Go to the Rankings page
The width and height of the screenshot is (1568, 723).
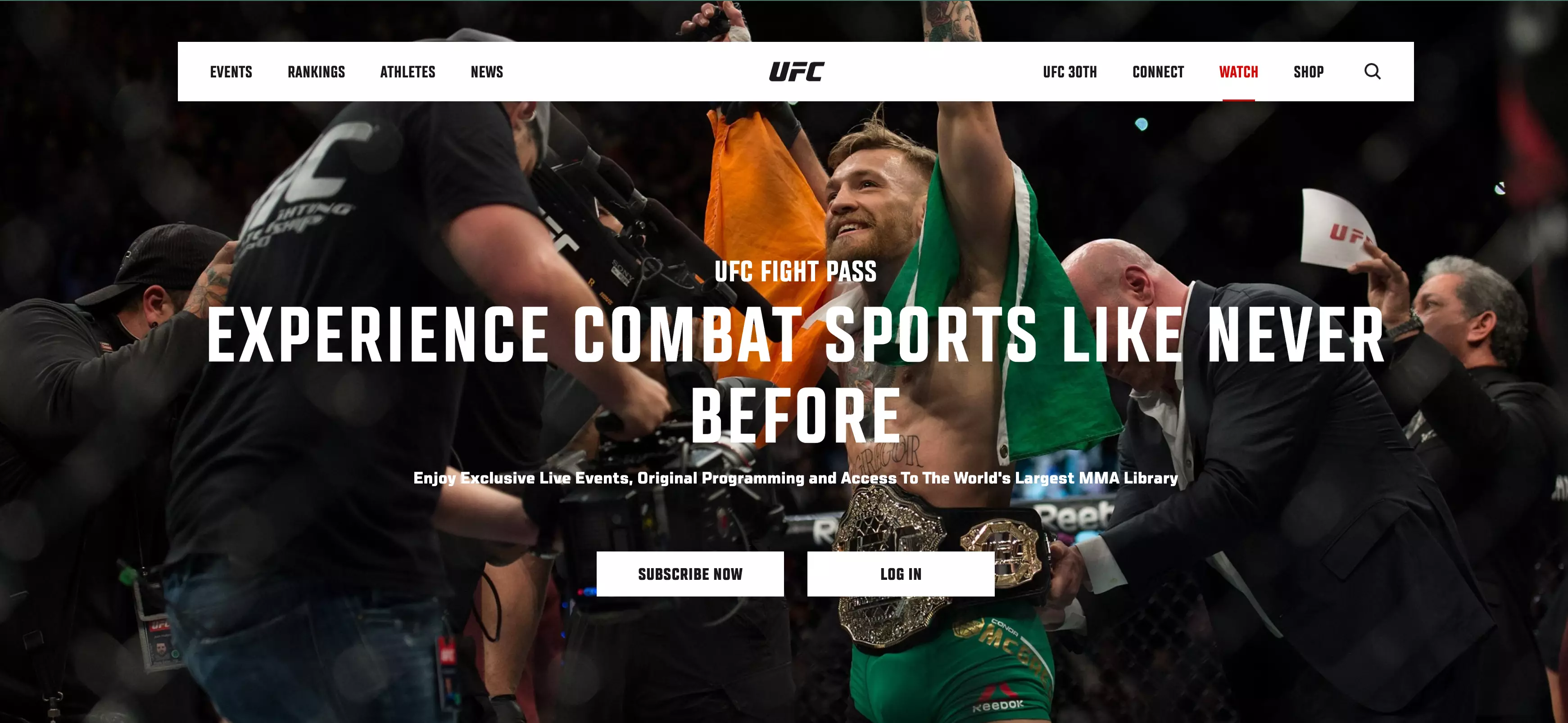[316, 72]
